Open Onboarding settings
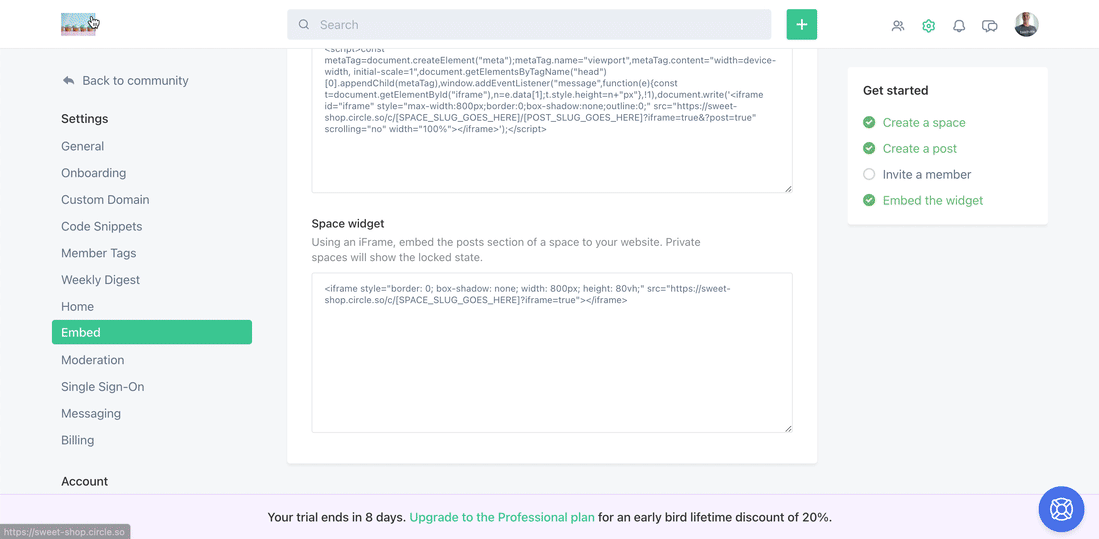This screenshot has width=1099, height=539. 93,173
